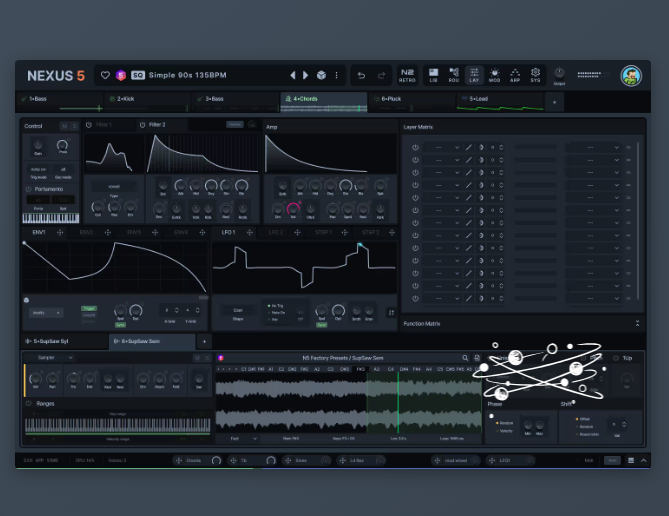The width and height of the screenshot is (669, 516).
Task: Click the Output volume knob
Action: [559, 73]
